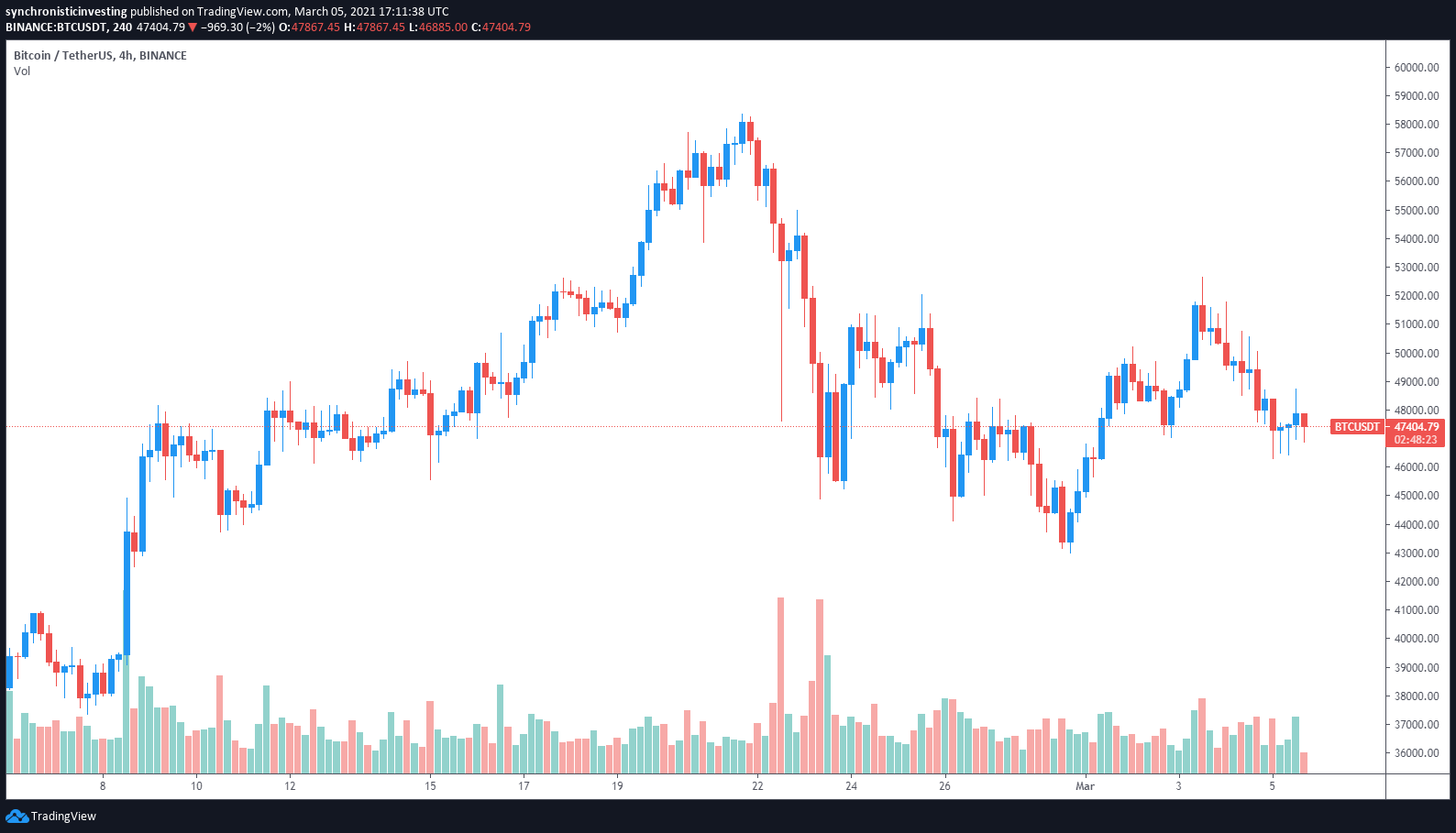1456x833 pixels.
Task: Click the 8 date marker on time axis
Action: (x=103, y=786)
